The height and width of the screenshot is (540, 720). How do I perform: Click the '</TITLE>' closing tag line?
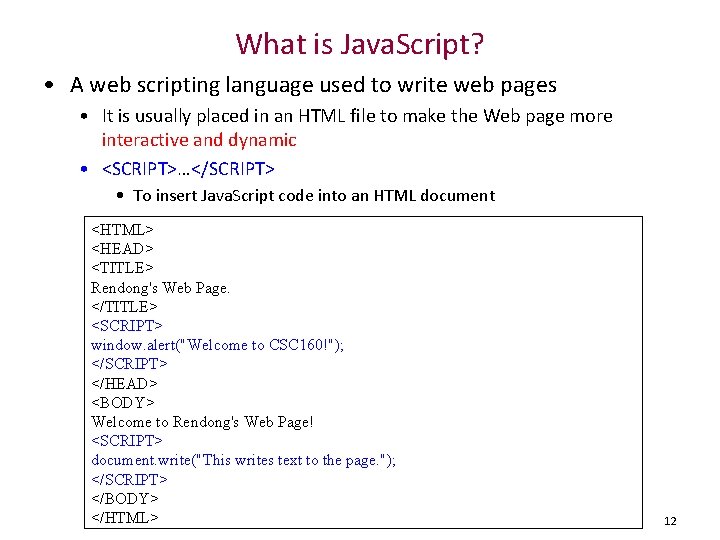tap(124, 306)
